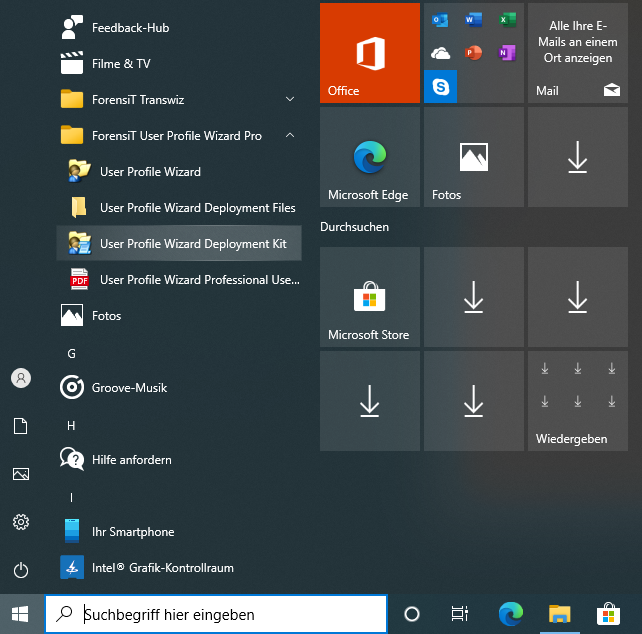Viewport: 642px width, 634px height.
Task: Open the Fotos tile
Action: [x=474, y=157]
